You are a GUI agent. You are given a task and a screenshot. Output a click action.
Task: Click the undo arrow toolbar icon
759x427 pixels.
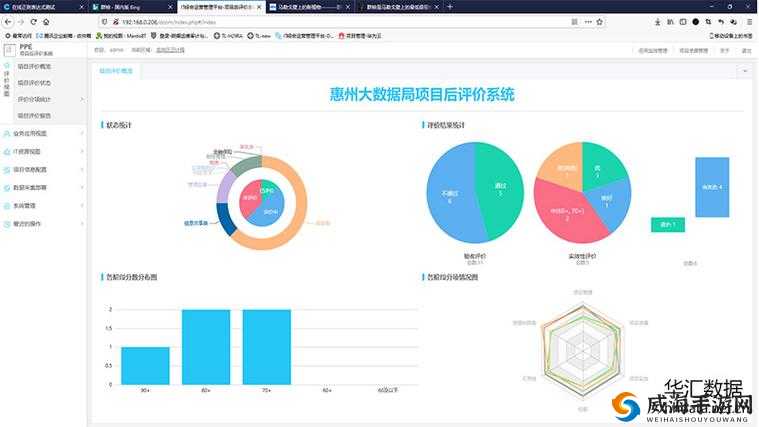721,22
